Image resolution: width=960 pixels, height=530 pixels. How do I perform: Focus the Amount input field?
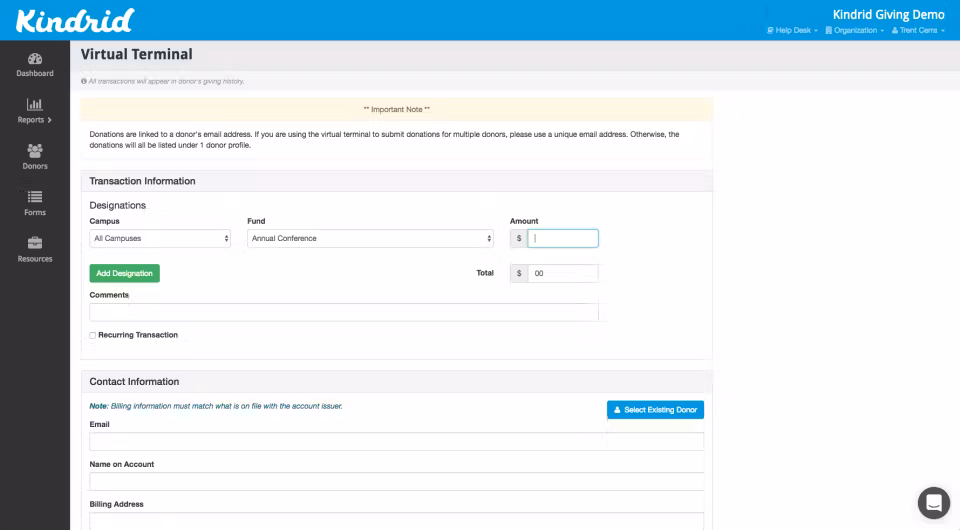click(x=563, y=239)
